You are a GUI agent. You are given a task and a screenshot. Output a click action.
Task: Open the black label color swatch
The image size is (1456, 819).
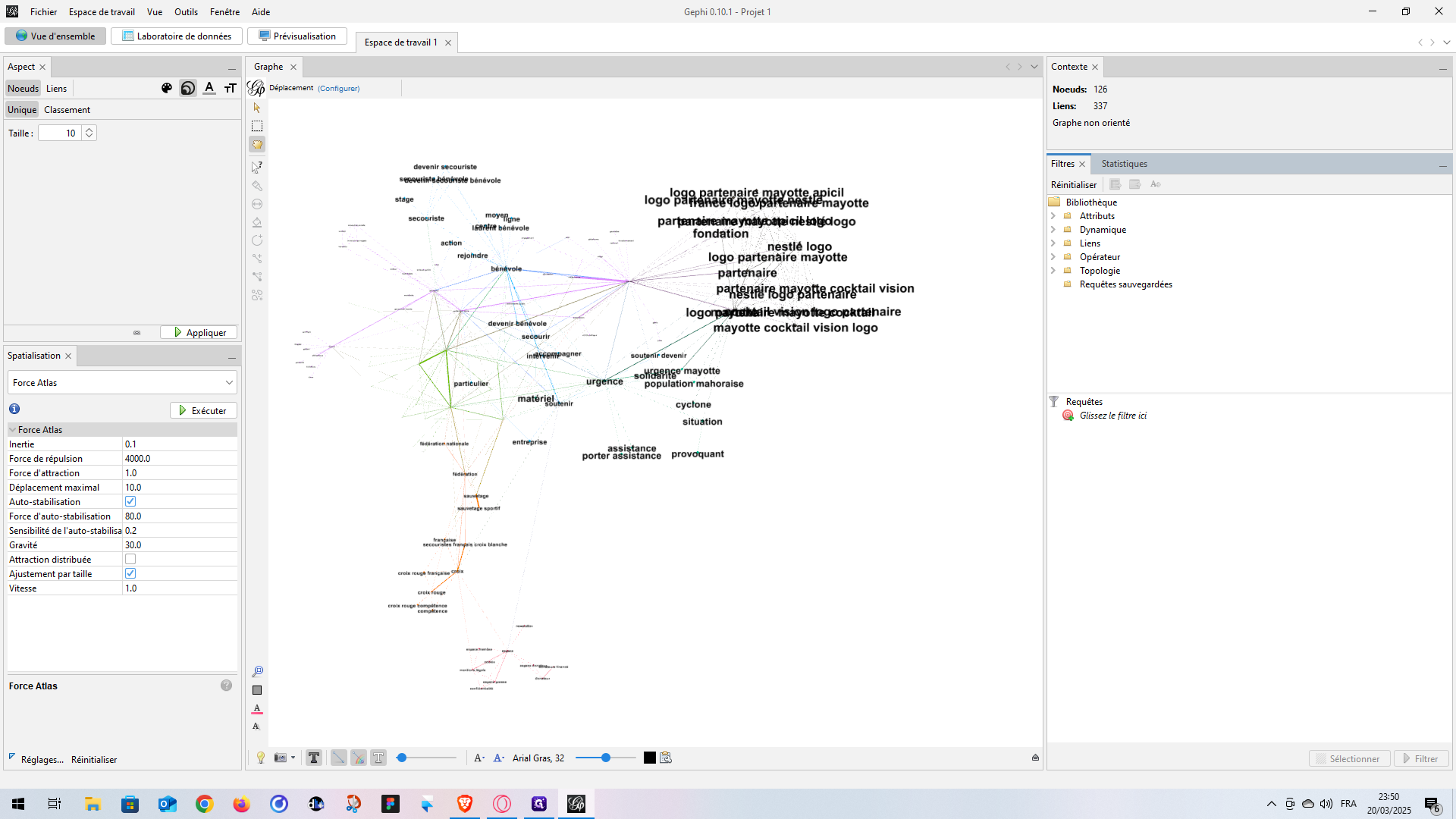click(x=650, y=758)
